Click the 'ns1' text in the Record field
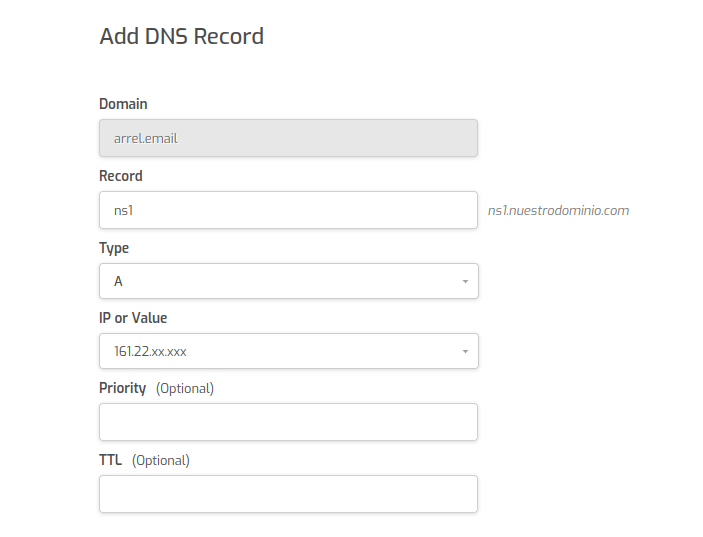The image size is (703, 537). 124,211
